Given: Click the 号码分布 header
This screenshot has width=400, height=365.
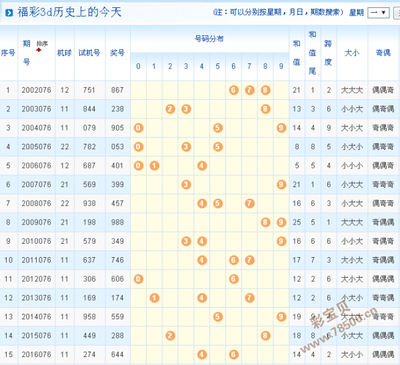Looking at the screenshot, I should click(209, 39).
